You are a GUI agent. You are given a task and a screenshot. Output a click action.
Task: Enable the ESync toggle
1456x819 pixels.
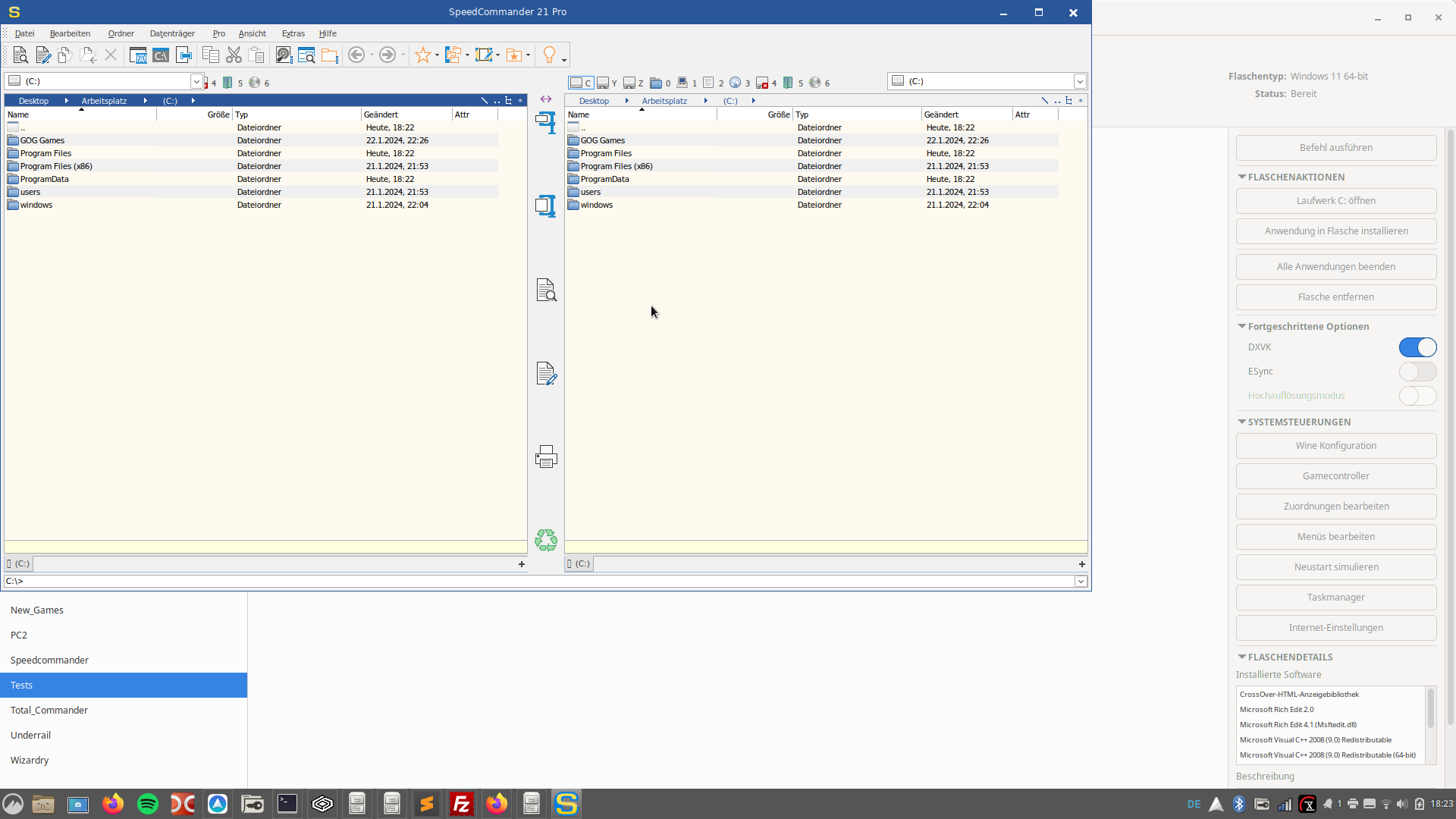pos(1417,372)
